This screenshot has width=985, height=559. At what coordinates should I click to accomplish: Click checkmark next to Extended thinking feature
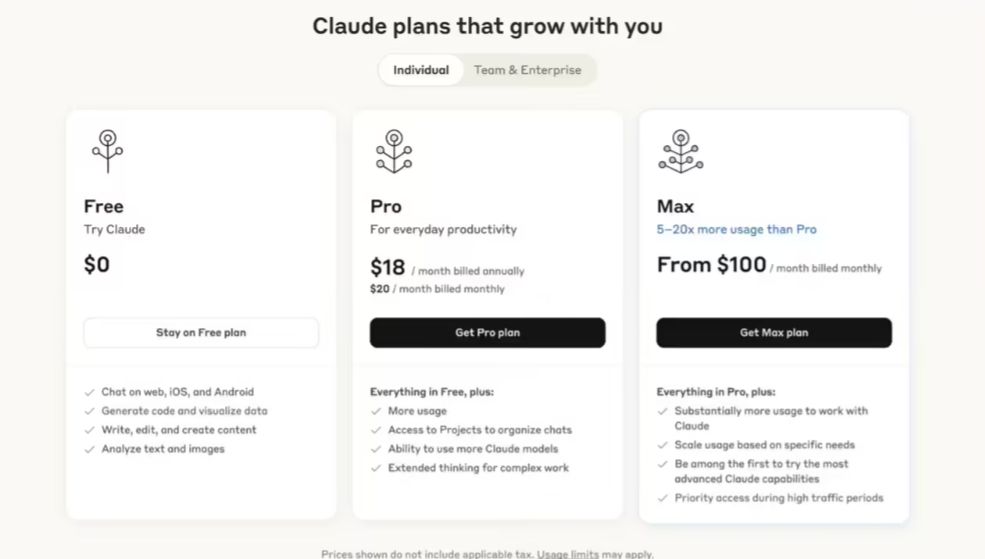tap(376, 468)
